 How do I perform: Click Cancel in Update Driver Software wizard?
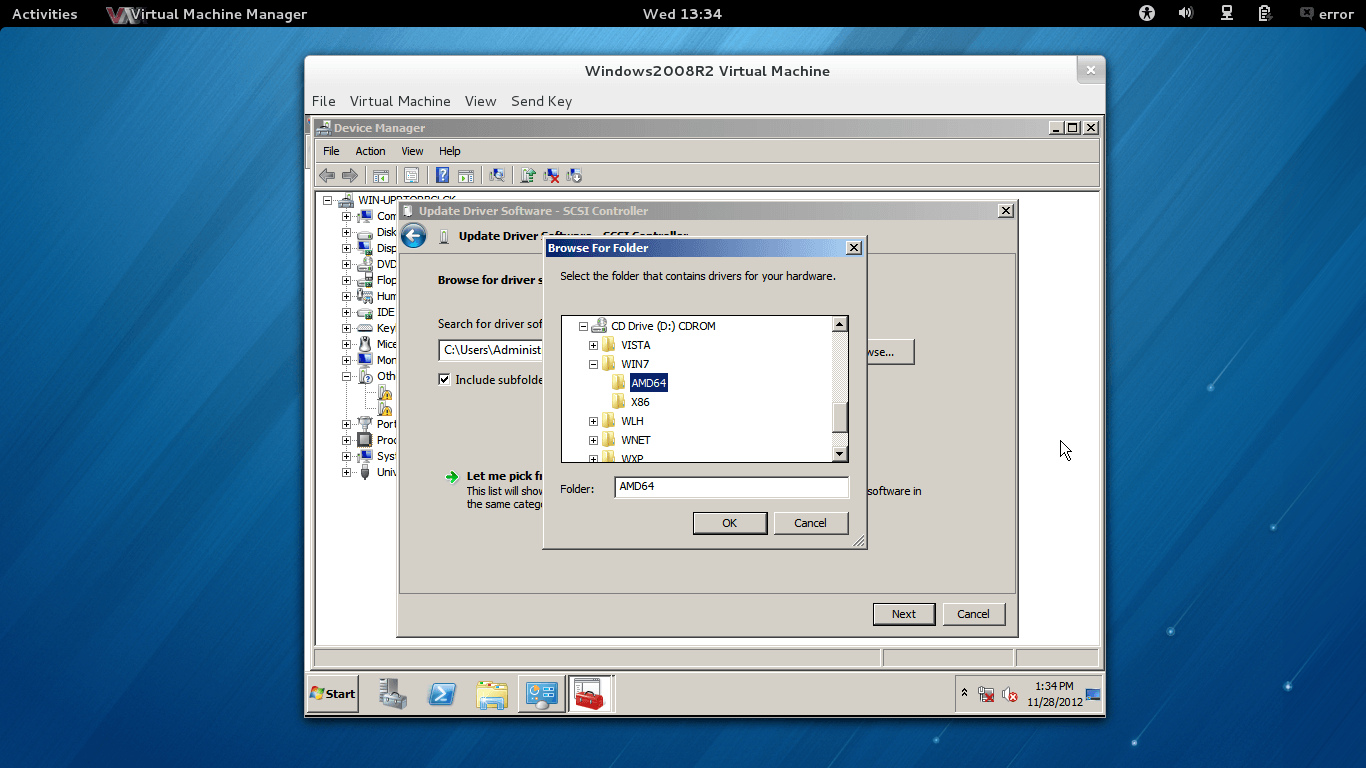tap(973, 614)
